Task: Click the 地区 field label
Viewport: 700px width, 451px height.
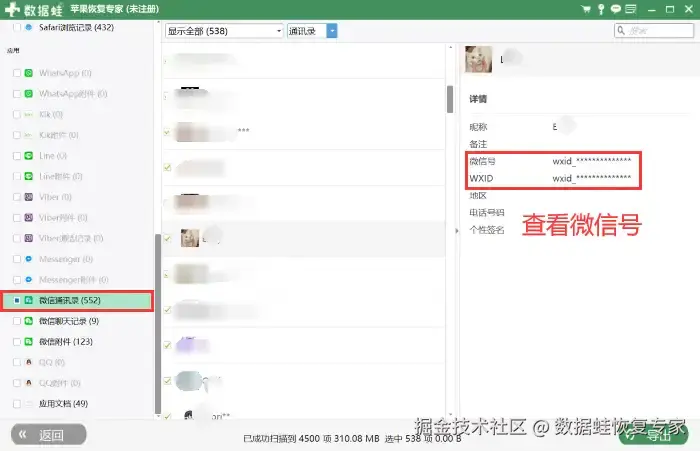Action: click(478, 196)
